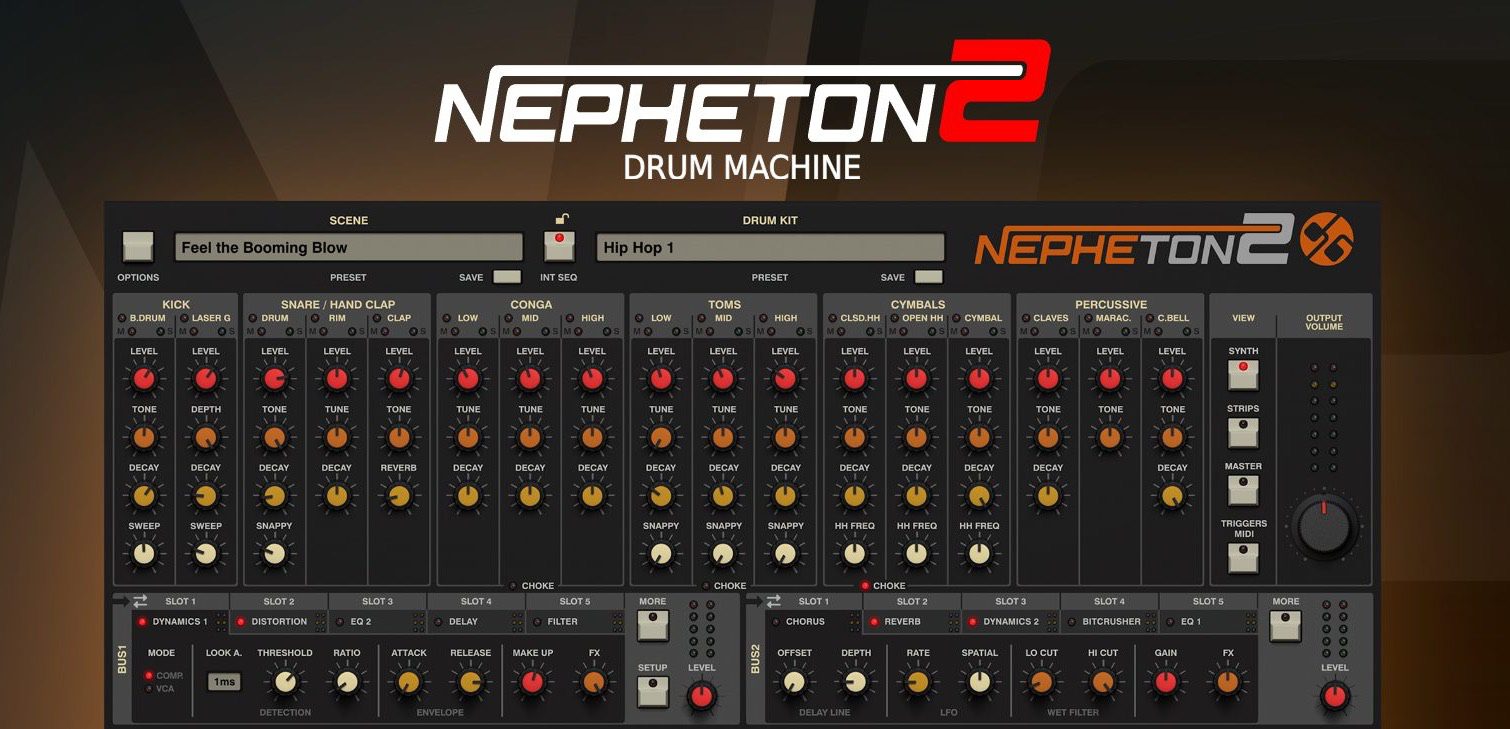Turn off the Dynamics 1 effect LED

click(x=143, y=622)
